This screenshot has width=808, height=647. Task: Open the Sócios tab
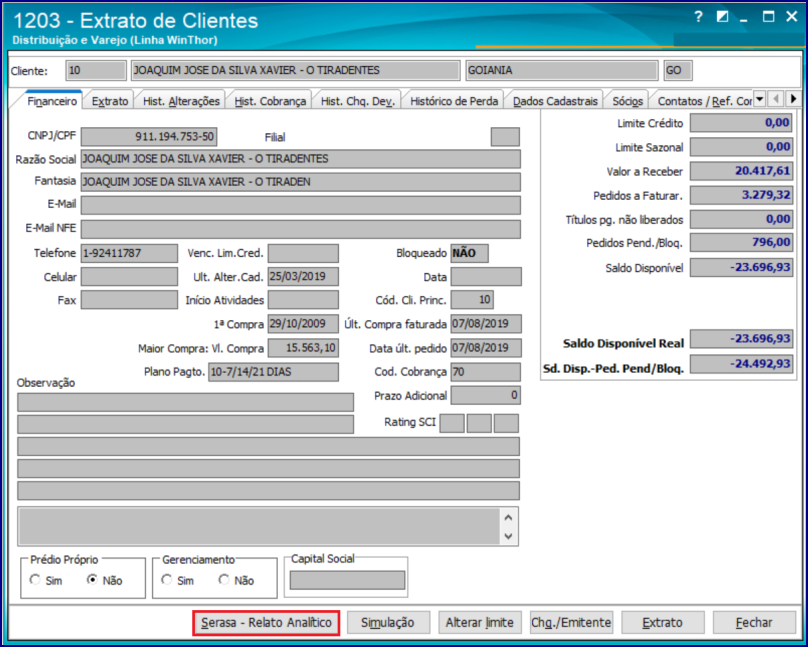coord(627,101)
